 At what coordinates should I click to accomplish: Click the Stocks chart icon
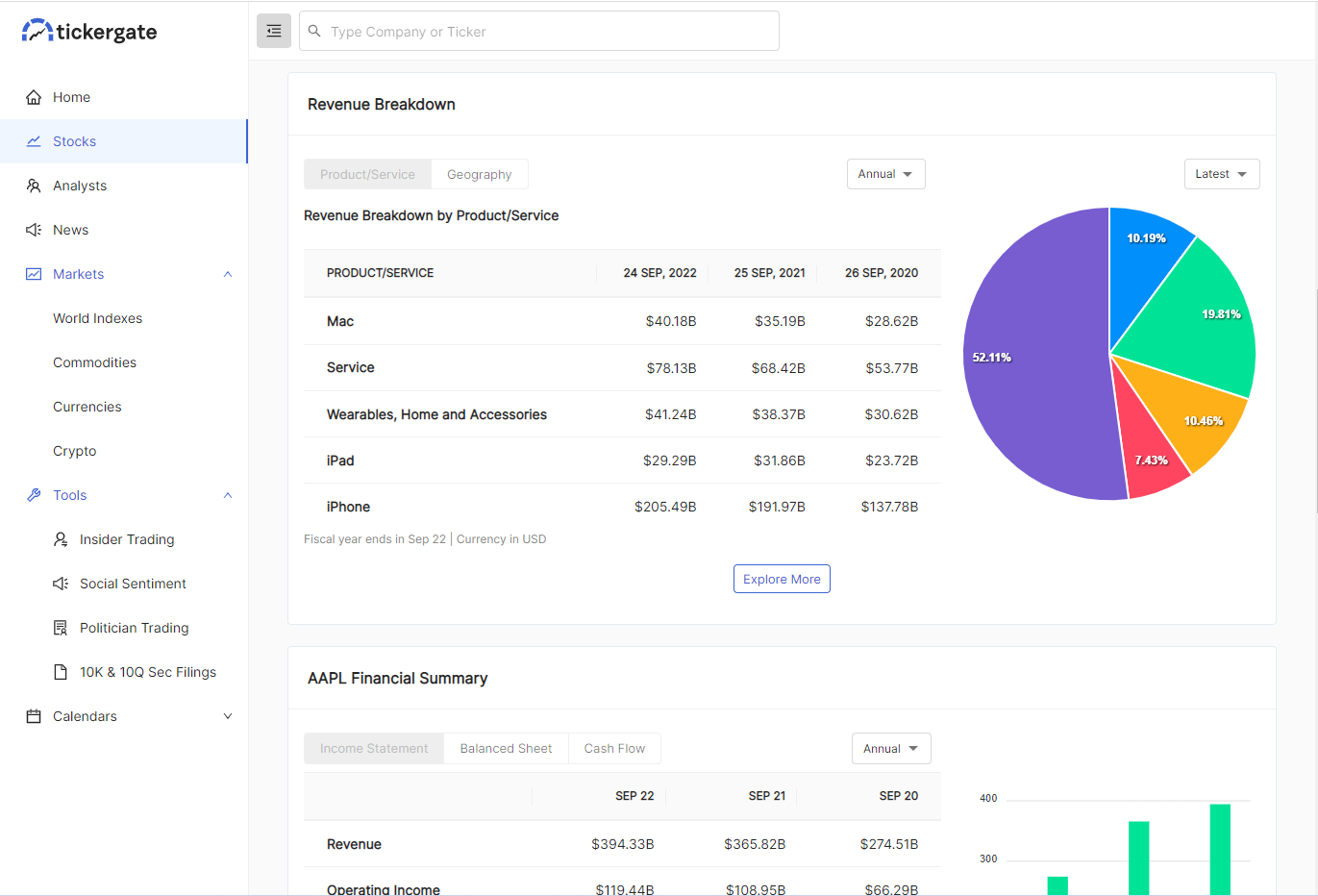click(x=34, y=141)
